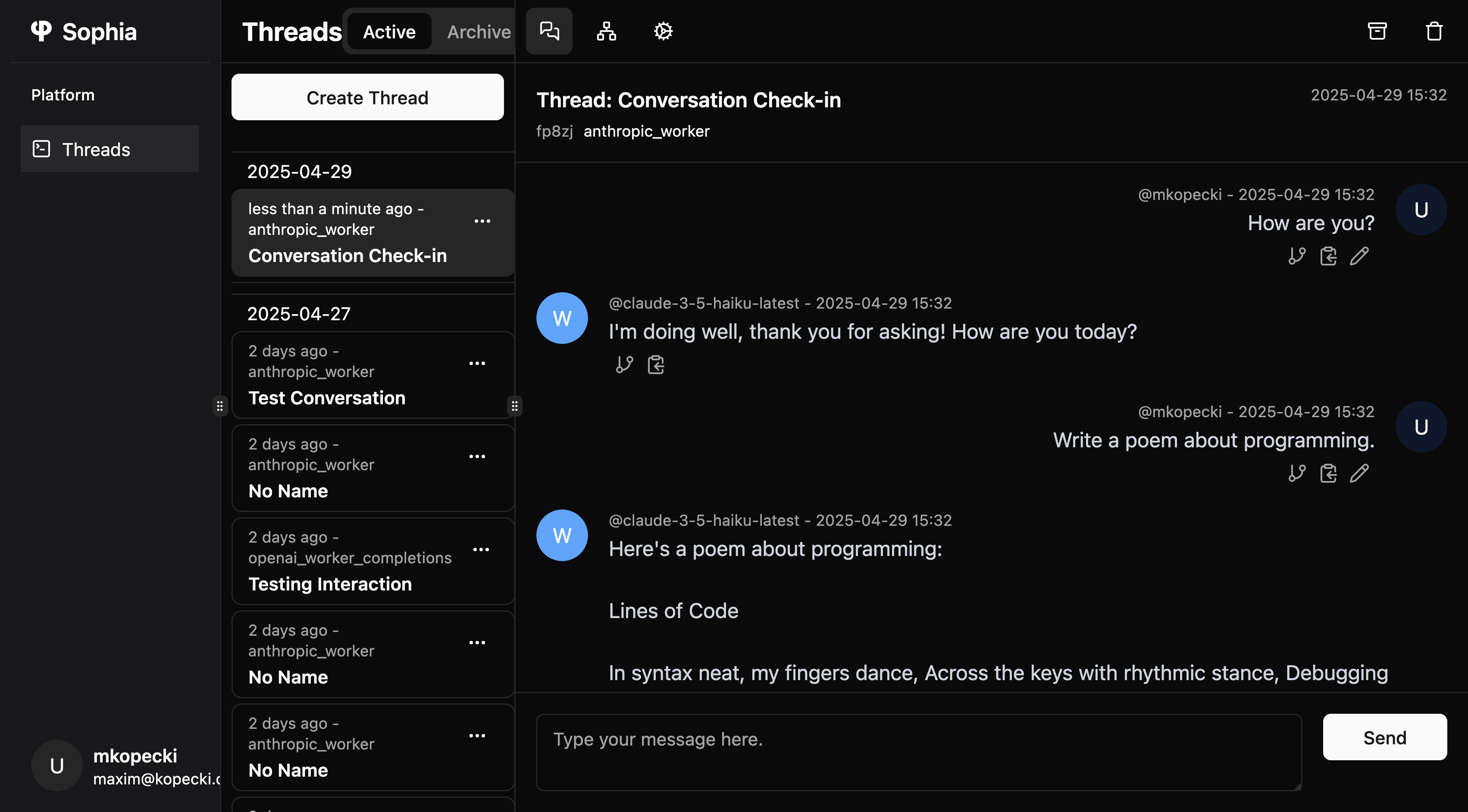The height and width of the screenshot is (812, 1468).
Task: Branch from the 'How are you?' message
Action: pyautogui.click(x=1297, y=256)
